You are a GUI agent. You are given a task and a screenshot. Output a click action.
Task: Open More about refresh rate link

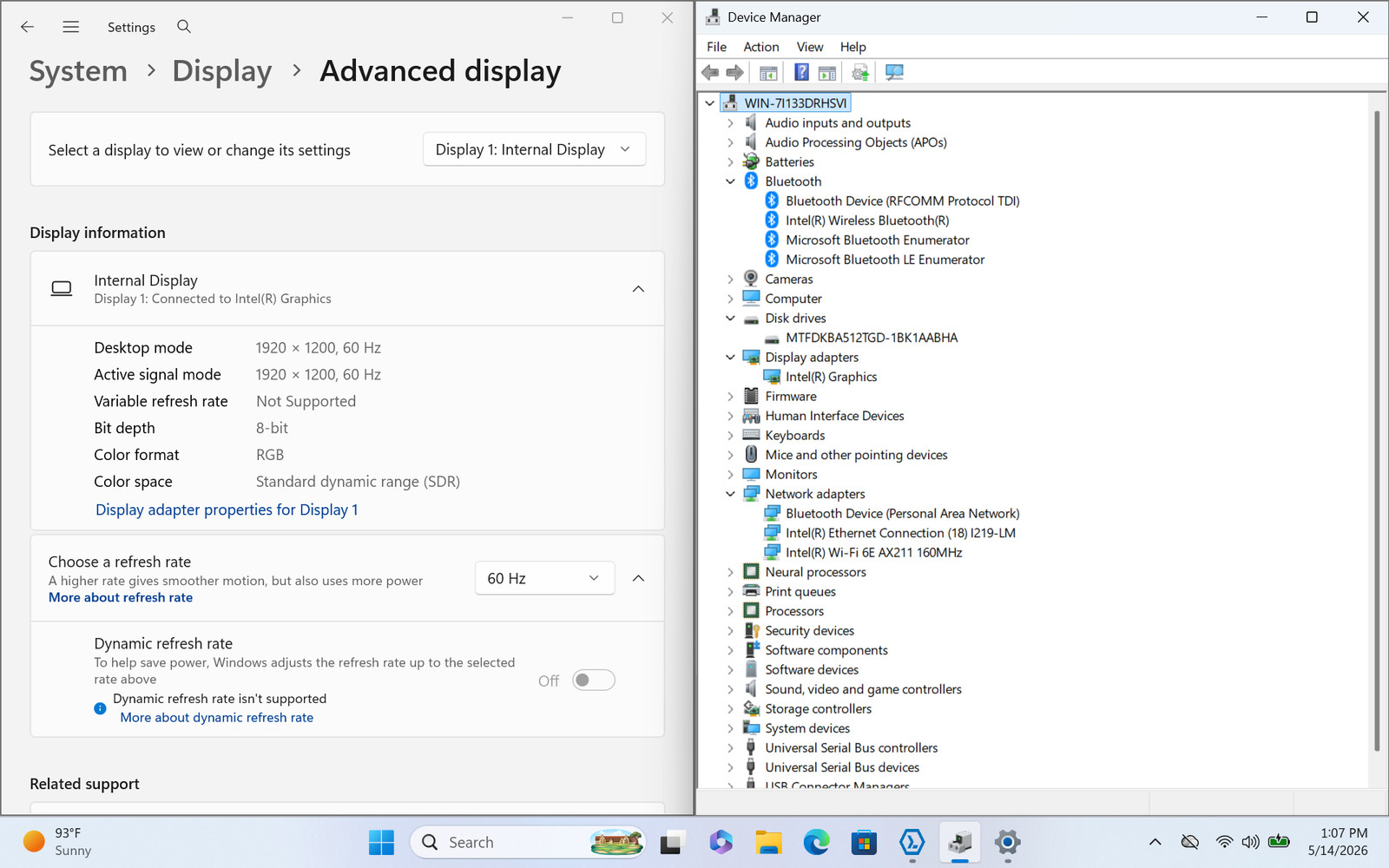click(x=121, y=597)
